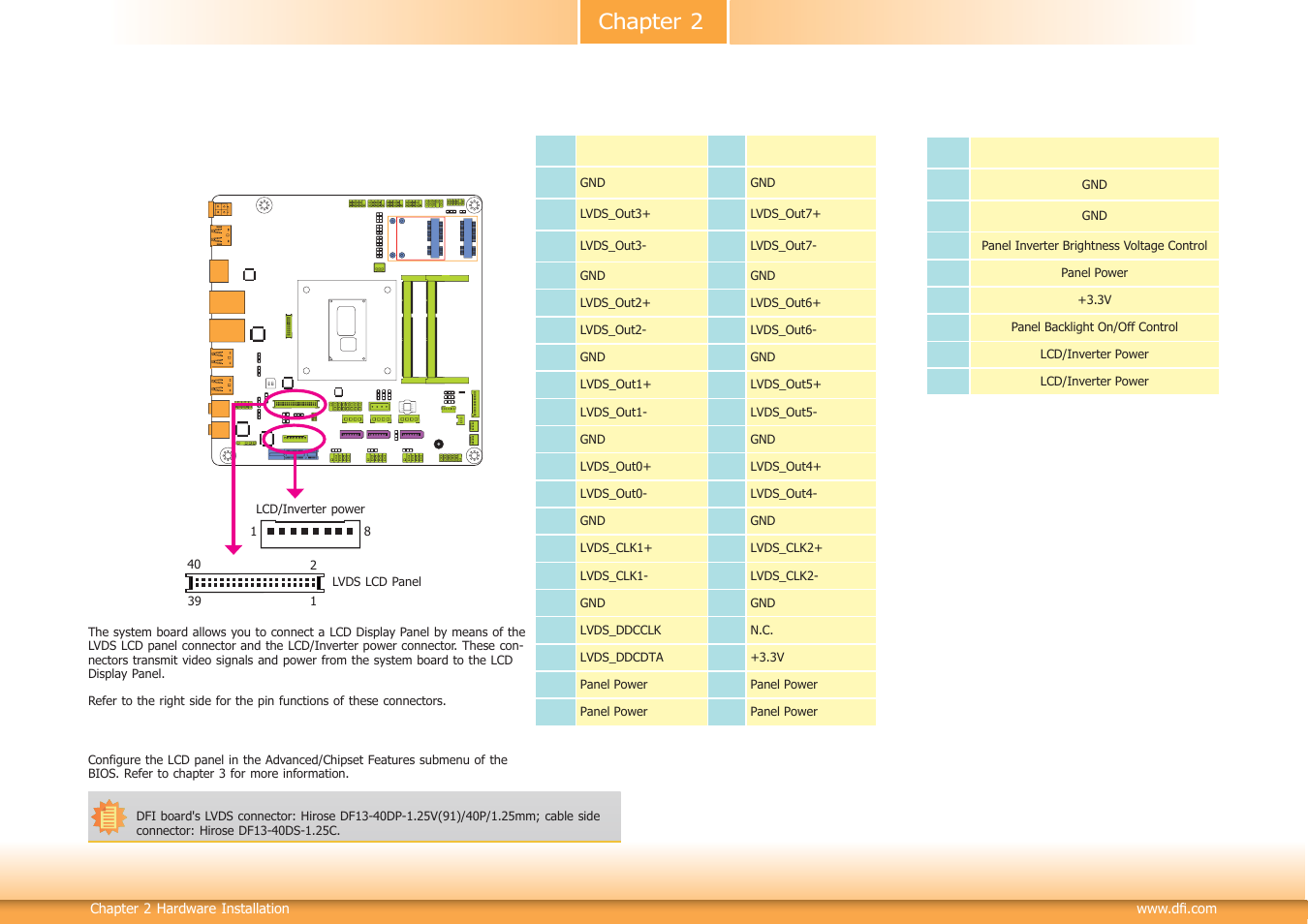Click the Hirose DF13-40DP connector note text
This screenshot has height=924, width=1308.
click(368, 823)
